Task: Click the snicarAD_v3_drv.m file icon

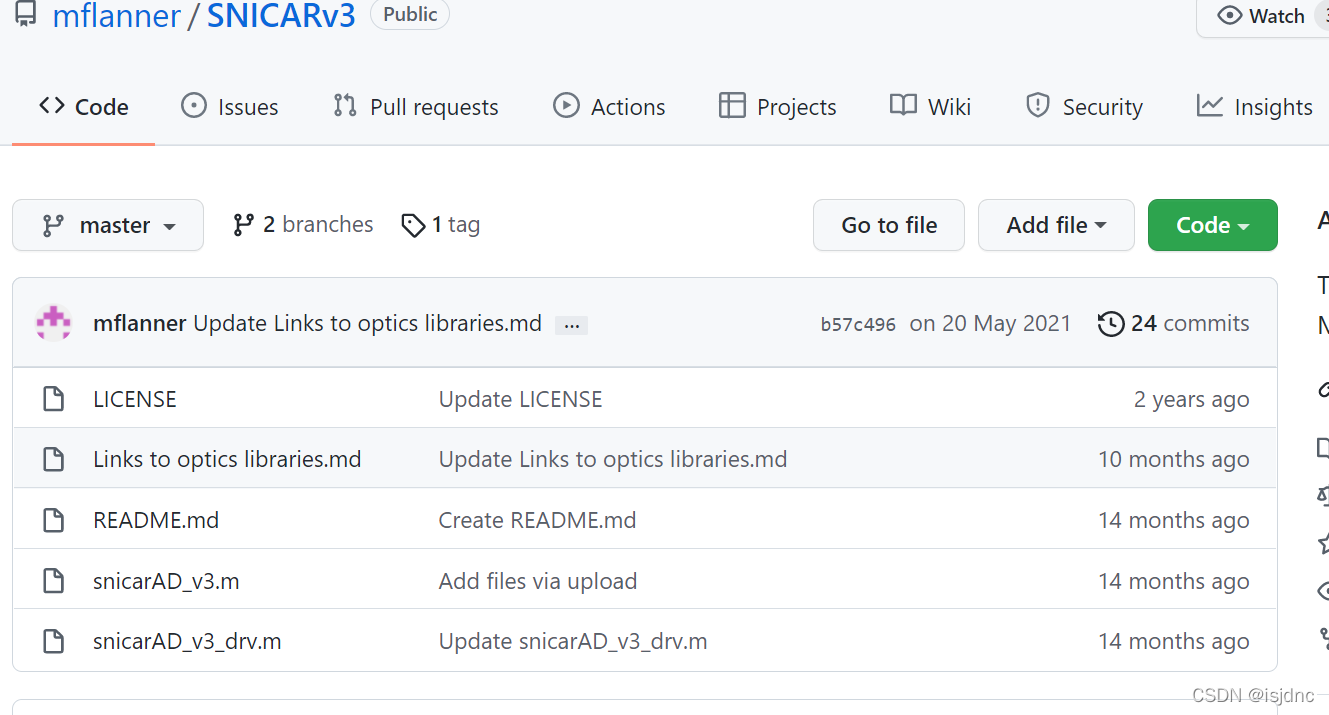Action: pos(54,641)
